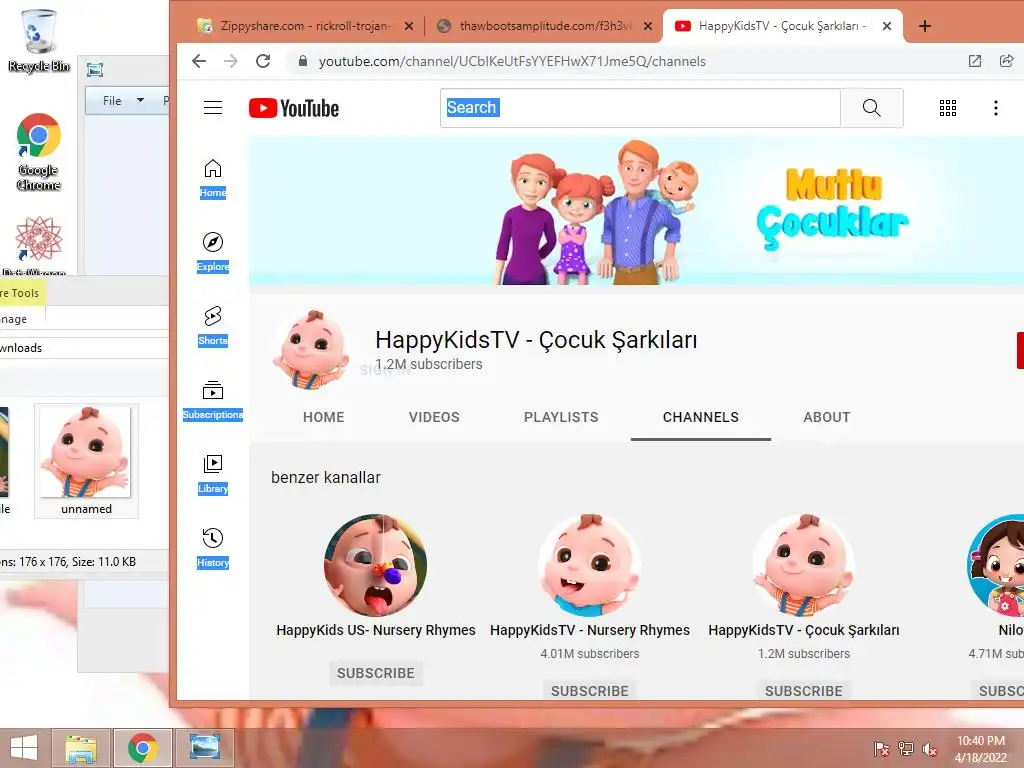Click the open-in-app icon in address bar
The width and height of the screenshot is (1024, 768).
[975, 61]
